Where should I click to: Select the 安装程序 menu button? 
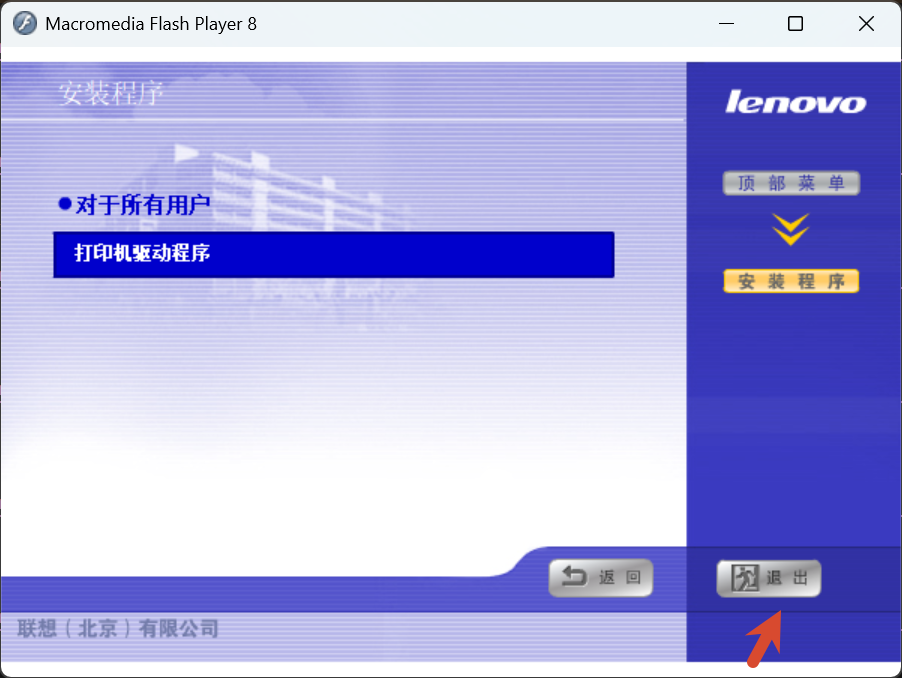coord(791,281)
